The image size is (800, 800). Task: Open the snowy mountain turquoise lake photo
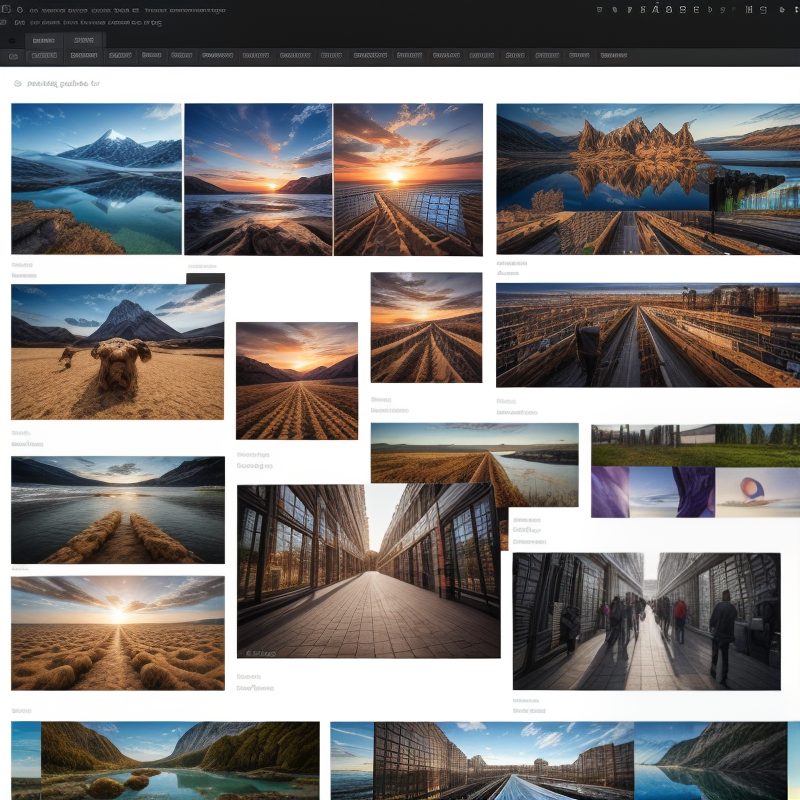click(x=96, y=178)
